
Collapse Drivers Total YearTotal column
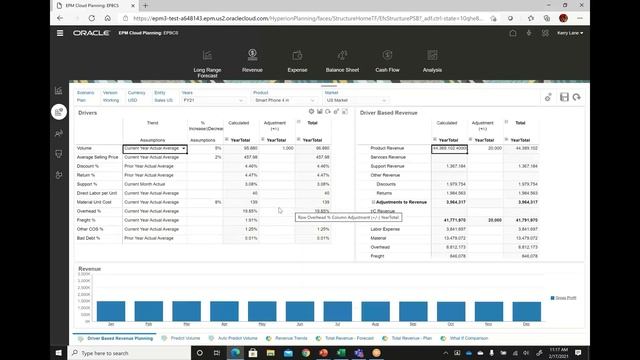tap(298, 140)
